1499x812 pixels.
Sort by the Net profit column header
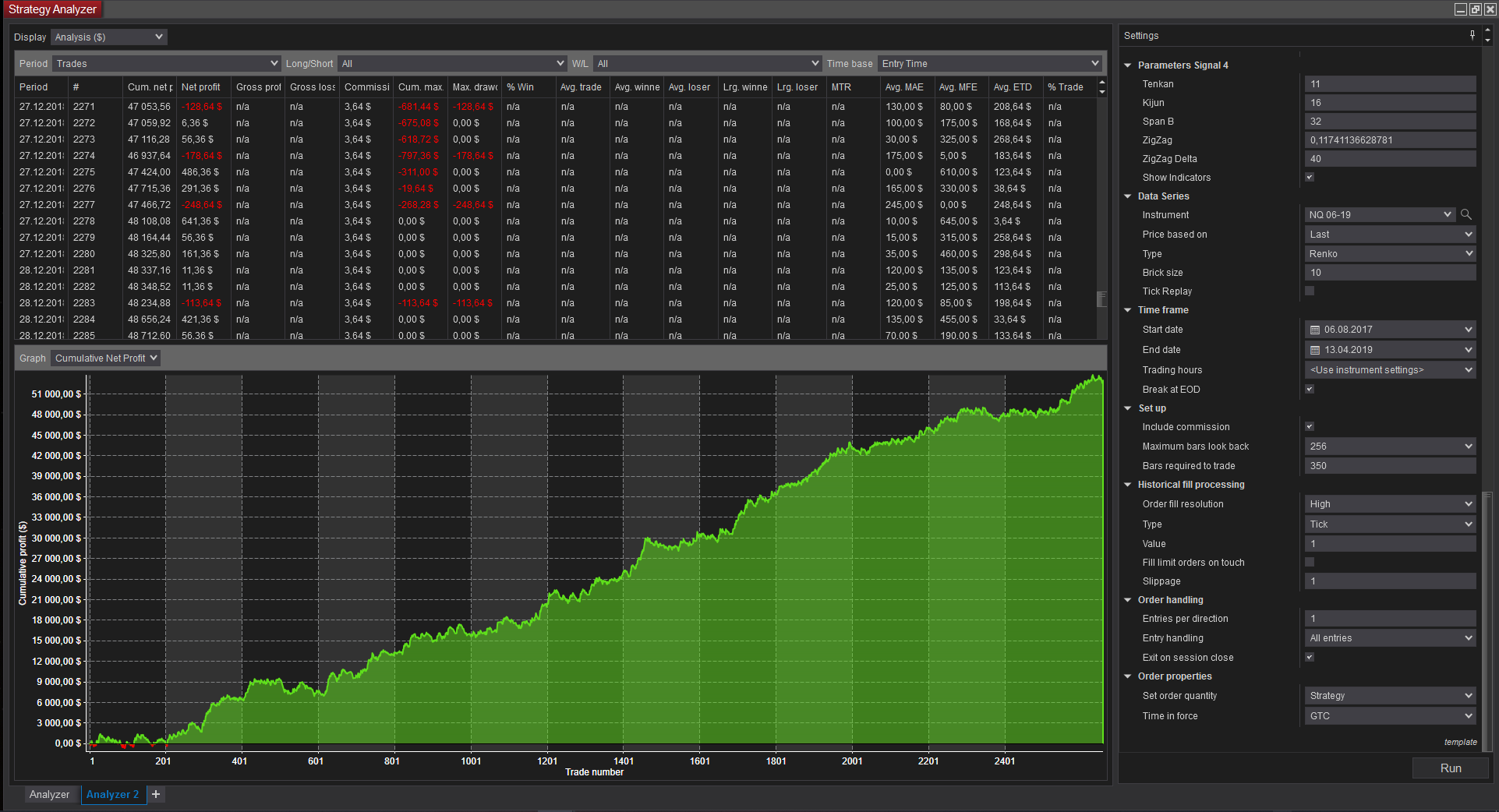203,86
